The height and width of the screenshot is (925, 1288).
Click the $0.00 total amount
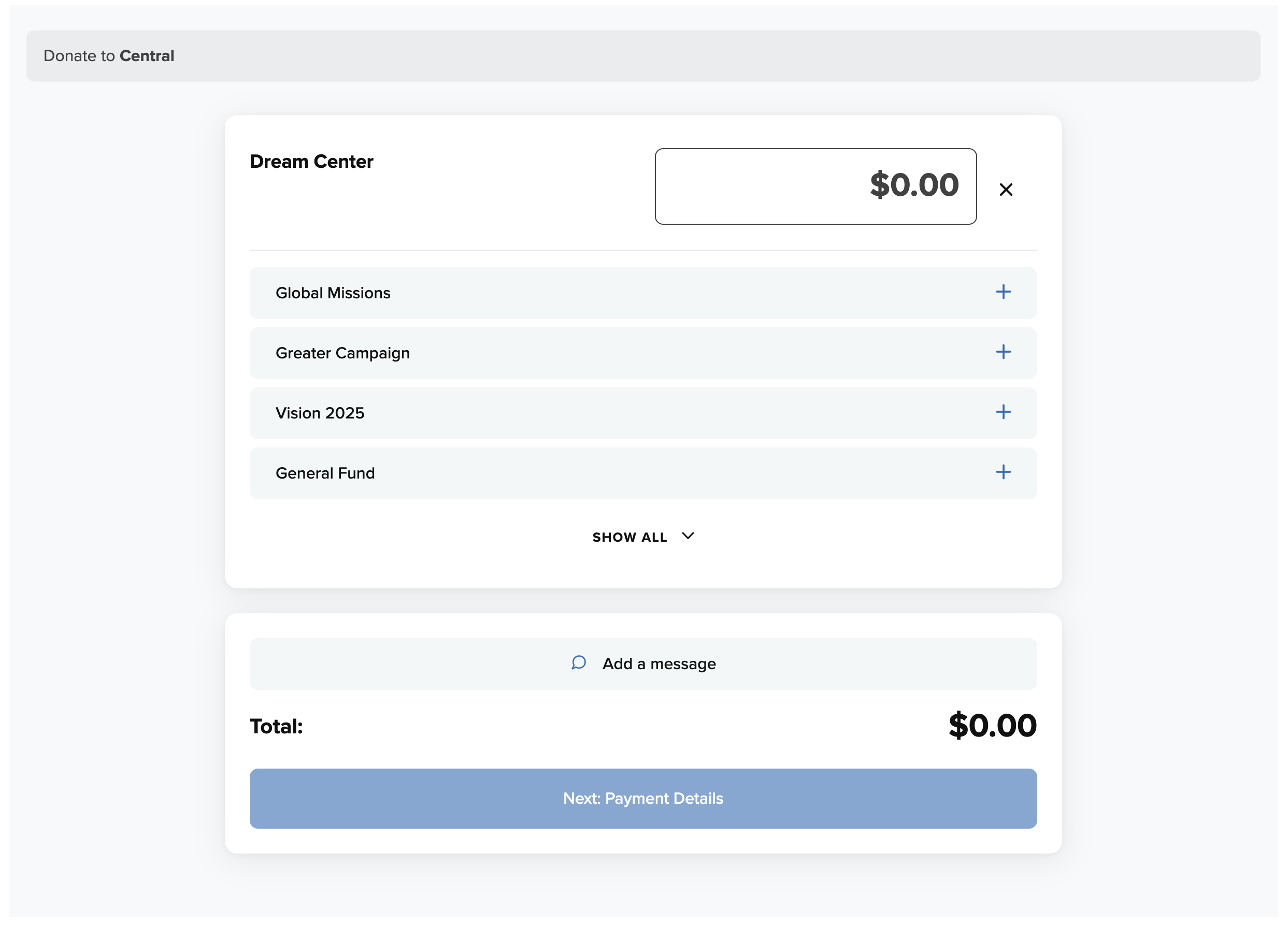point(992,726)
